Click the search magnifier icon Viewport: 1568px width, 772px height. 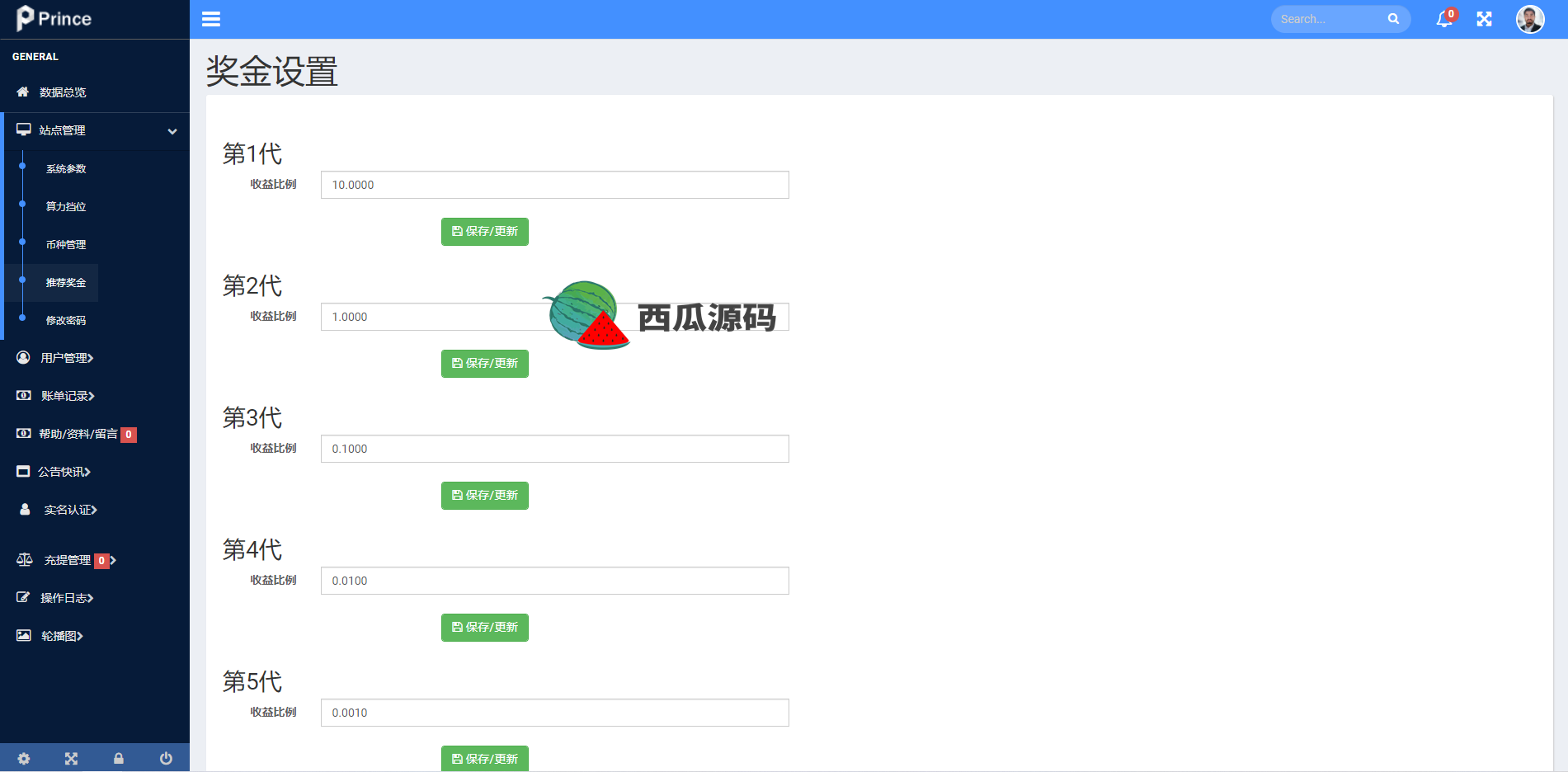click(x=1393, y=19)
